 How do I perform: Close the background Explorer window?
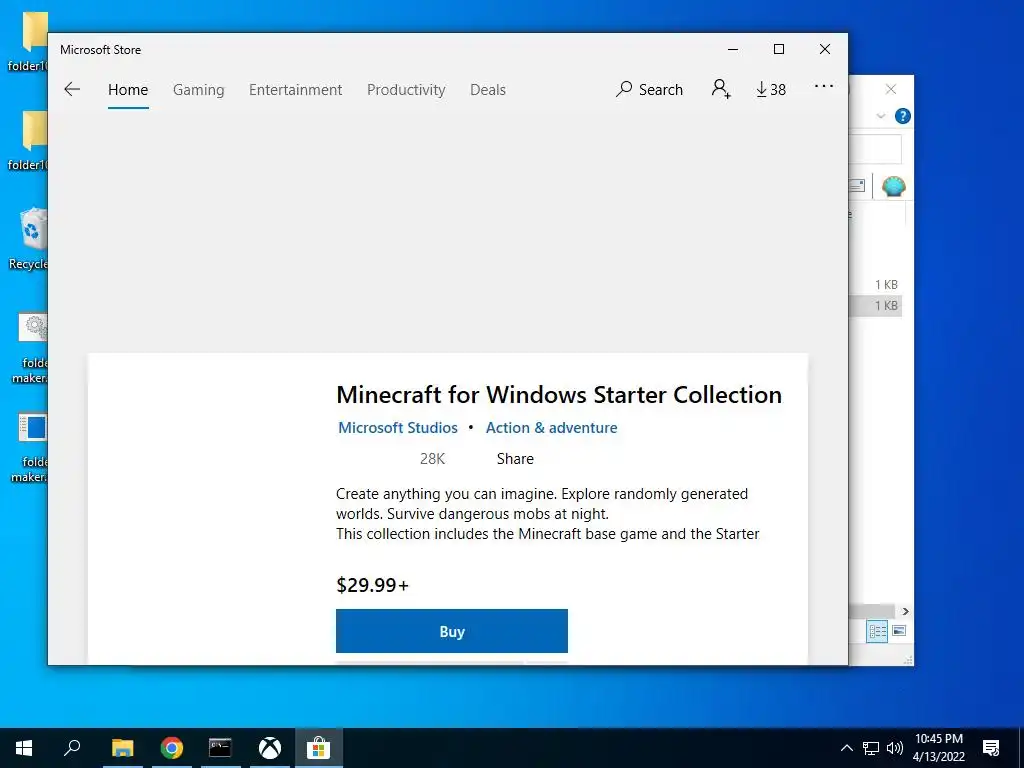891,89
